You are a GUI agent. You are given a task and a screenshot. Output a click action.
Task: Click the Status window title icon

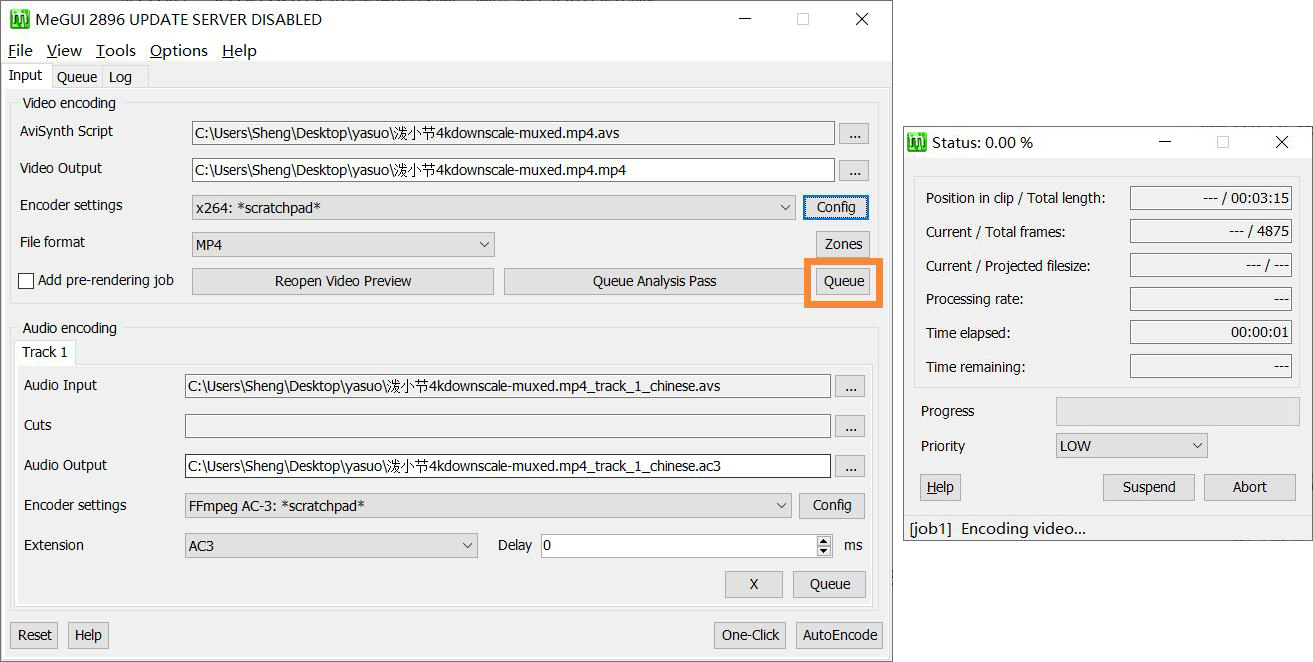click(x=917, y=142)
